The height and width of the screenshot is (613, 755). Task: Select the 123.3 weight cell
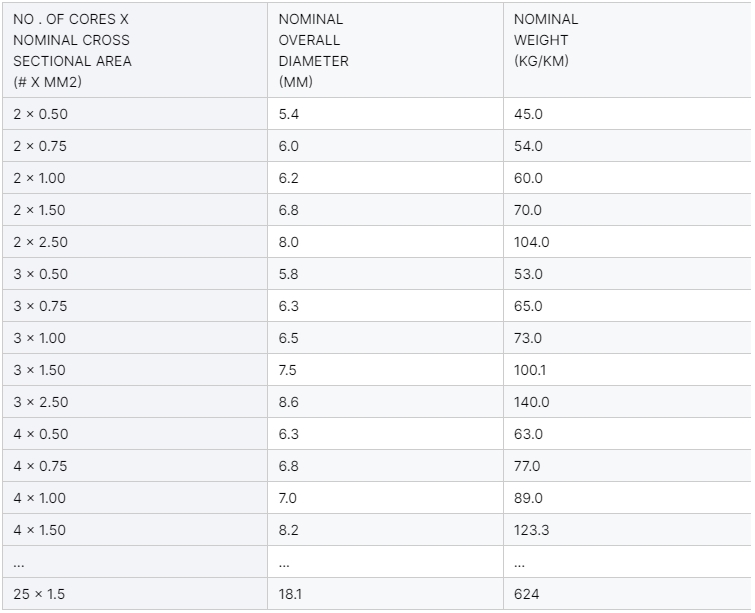(x=531, y=530)
